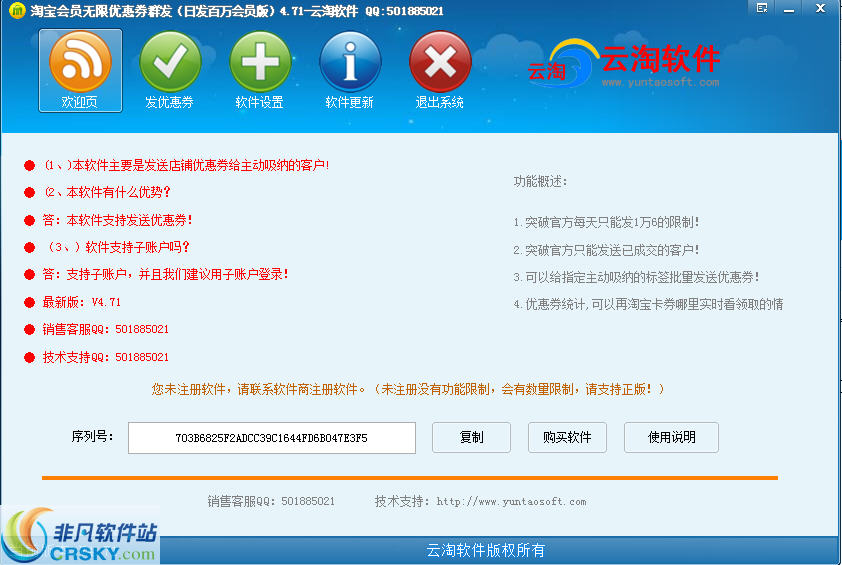Click the orange '您未注册软件' notice
The height and width of the screenshot is (565, 842).
coord(408,389)
